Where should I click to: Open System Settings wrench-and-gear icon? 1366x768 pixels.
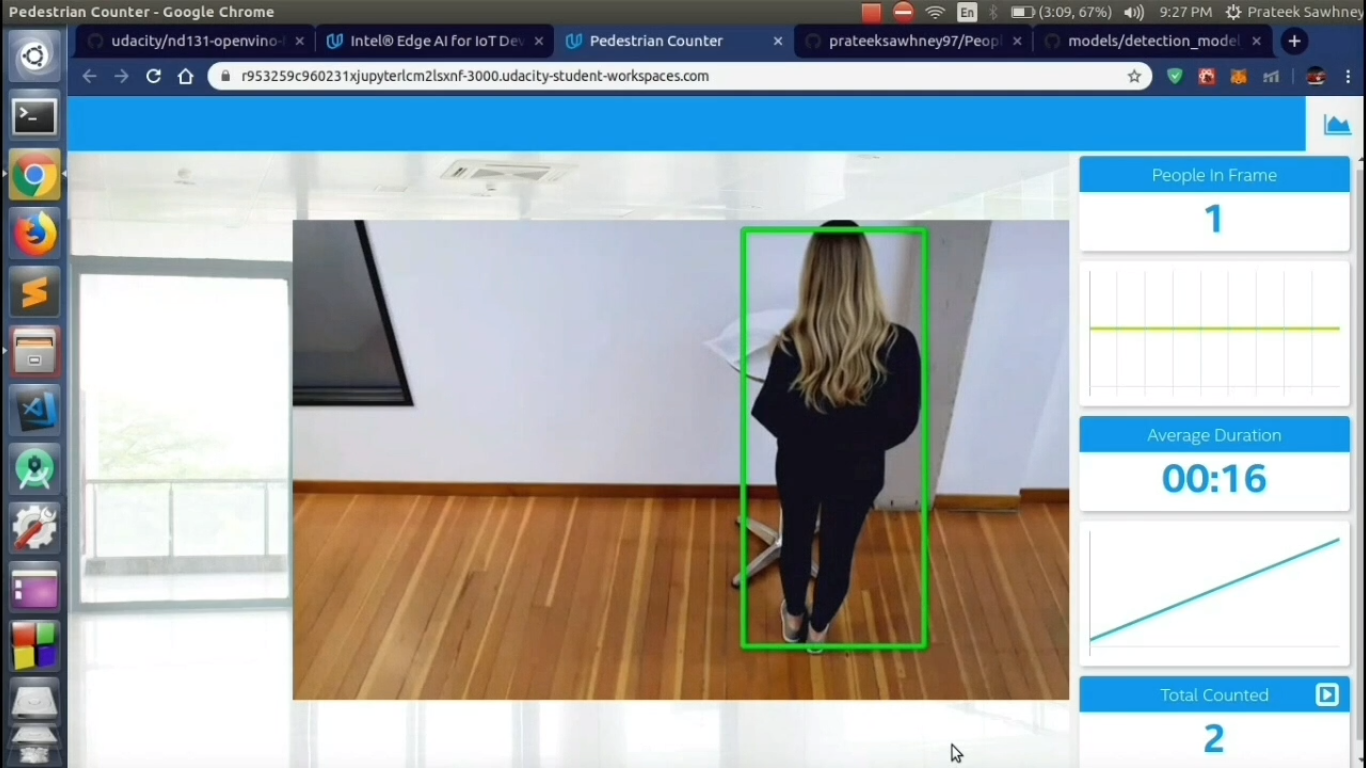pos(34,528)
